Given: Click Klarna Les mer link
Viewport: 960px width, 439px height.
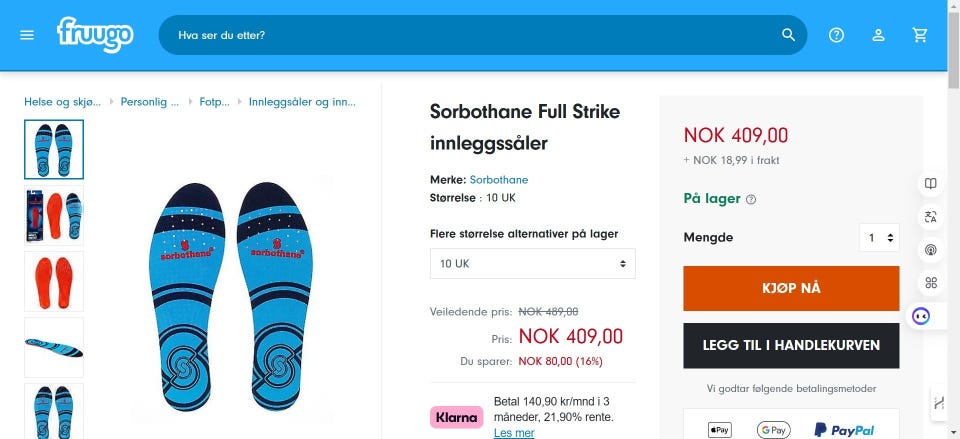Looking at the screenshot, I should click(x=514, y=433).
